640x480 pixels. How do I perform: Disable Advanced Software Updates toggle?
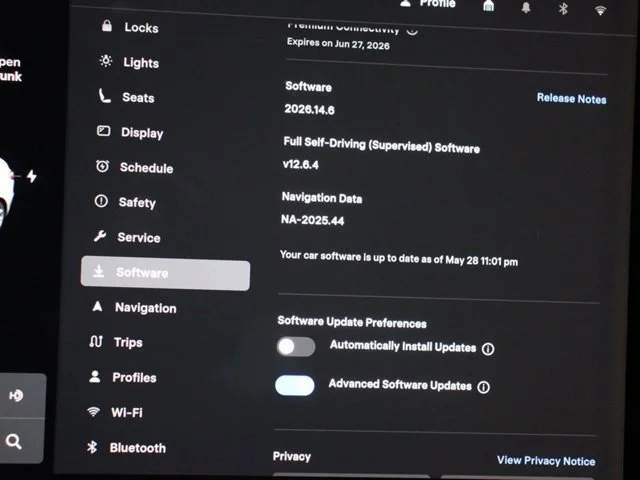(295, 386)
